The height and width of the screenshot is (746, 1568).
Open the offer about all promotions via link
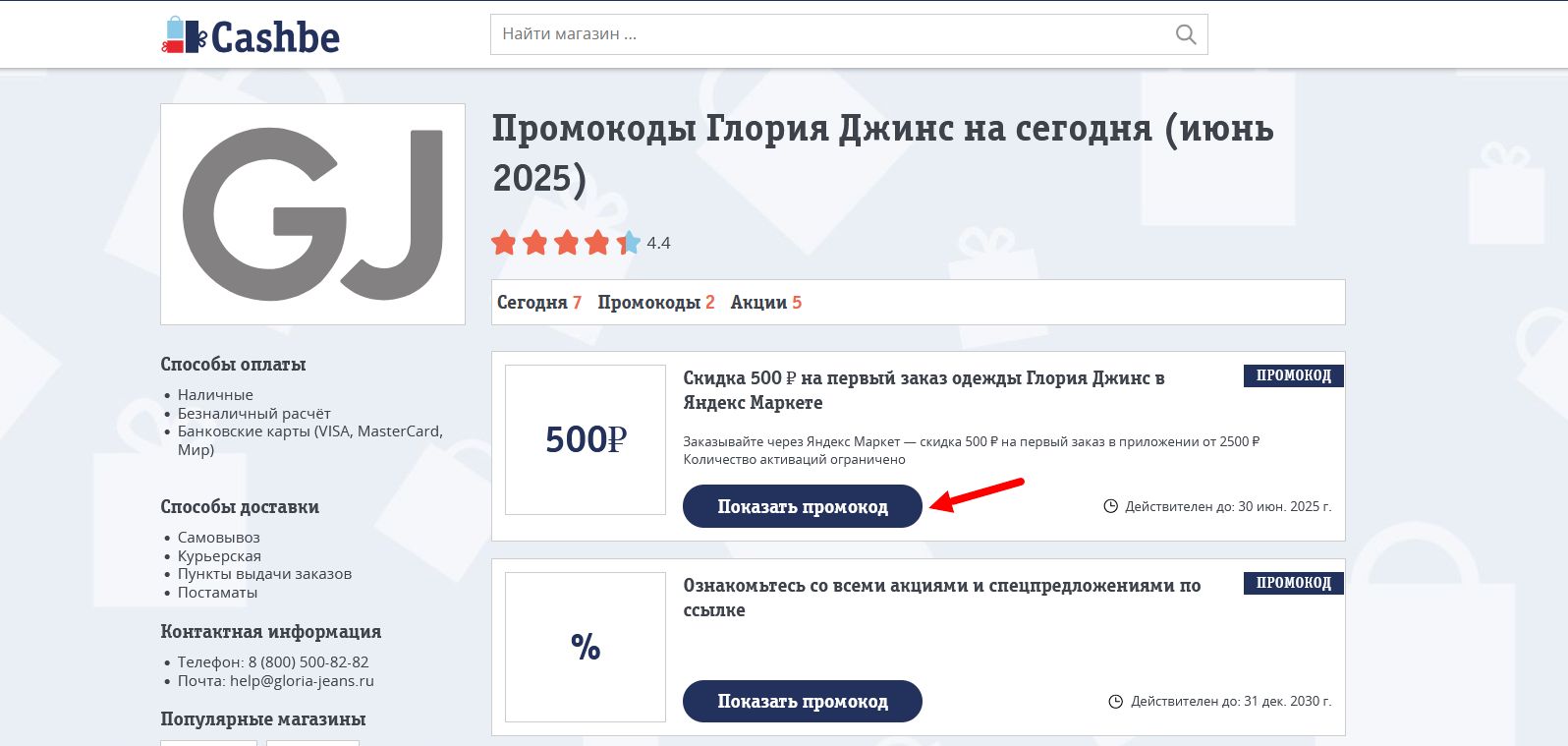click(941, 598)
